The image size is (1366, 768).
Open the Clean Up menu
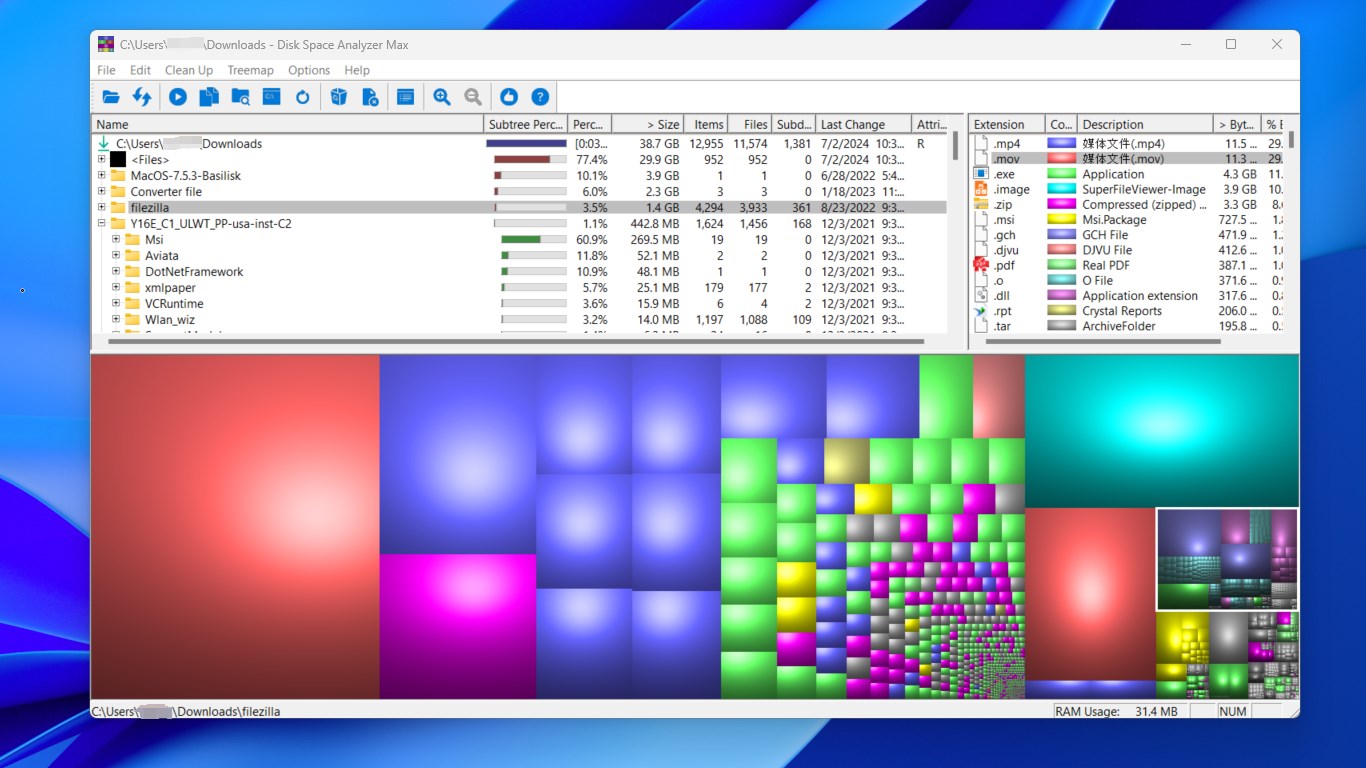click(189, 70)
